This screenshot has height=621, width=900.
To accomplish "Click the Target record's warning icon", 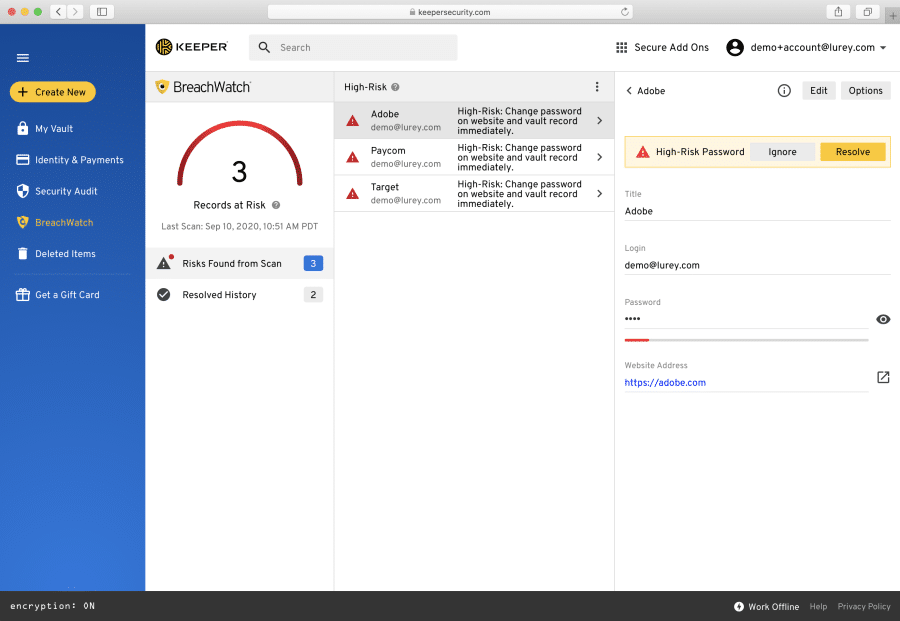I will point(352,194).
